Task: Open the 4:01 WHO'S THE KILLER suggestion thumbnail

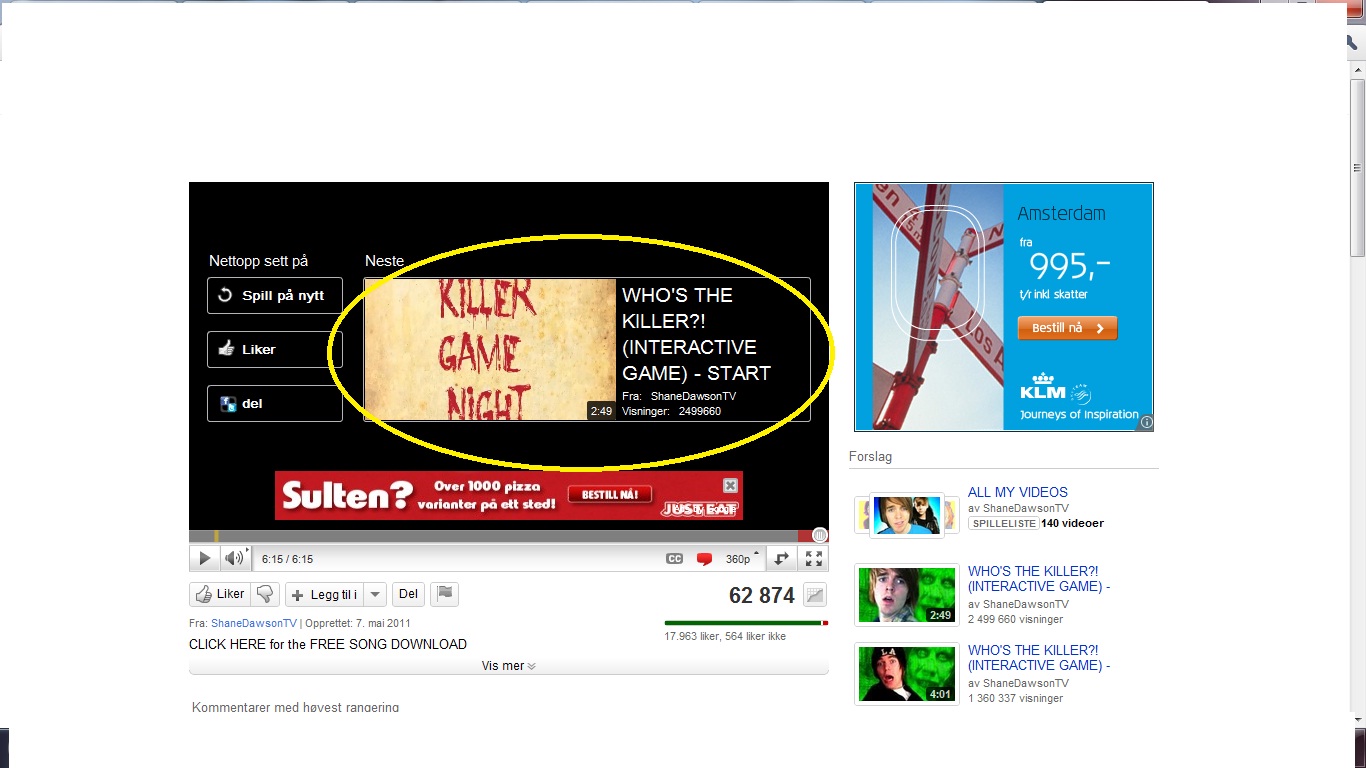Action: [907, 673]
